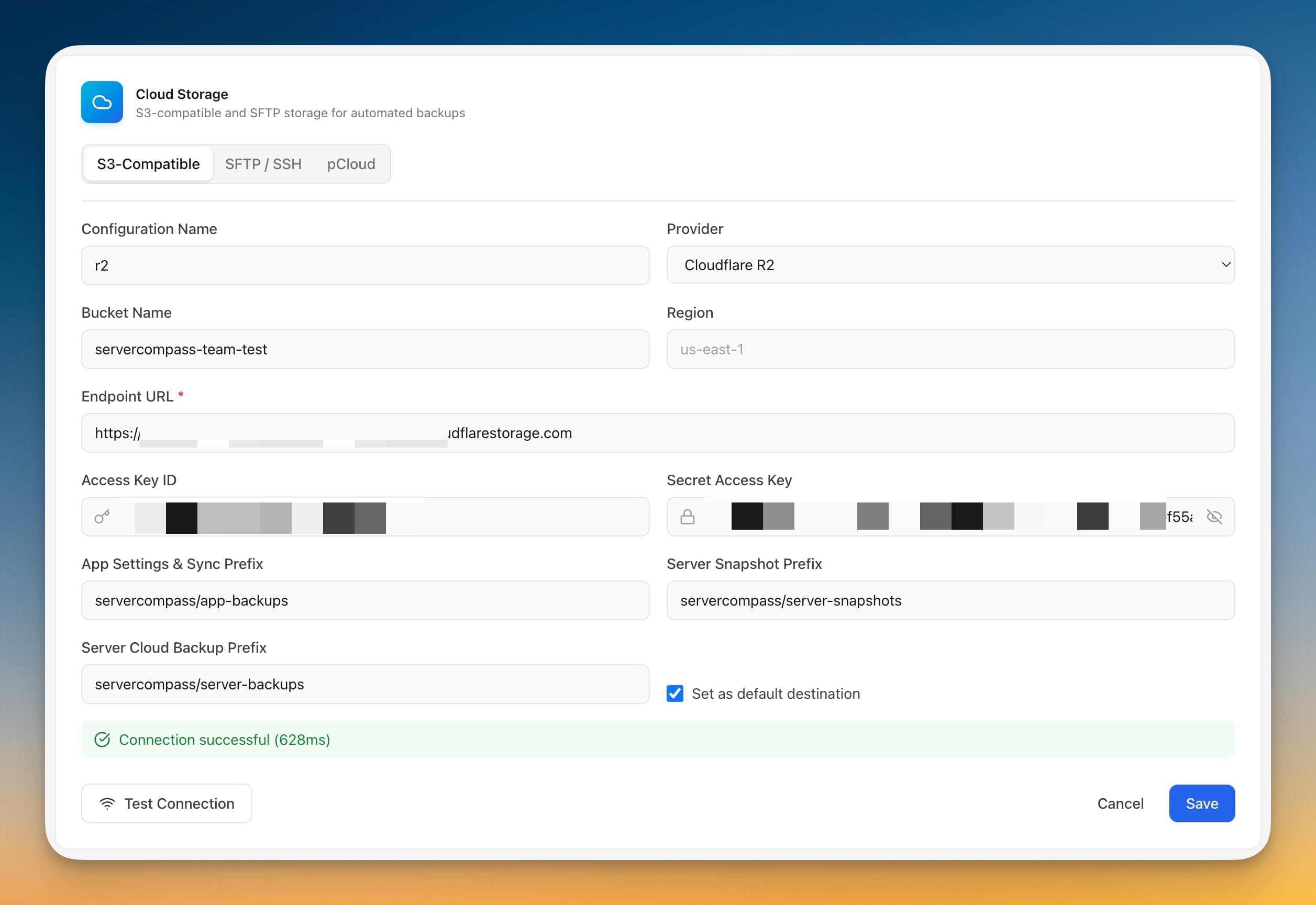This screenshot has height=905, width=1316.
Task: Click the Cancel button
Action: [x=1120, y=803]
